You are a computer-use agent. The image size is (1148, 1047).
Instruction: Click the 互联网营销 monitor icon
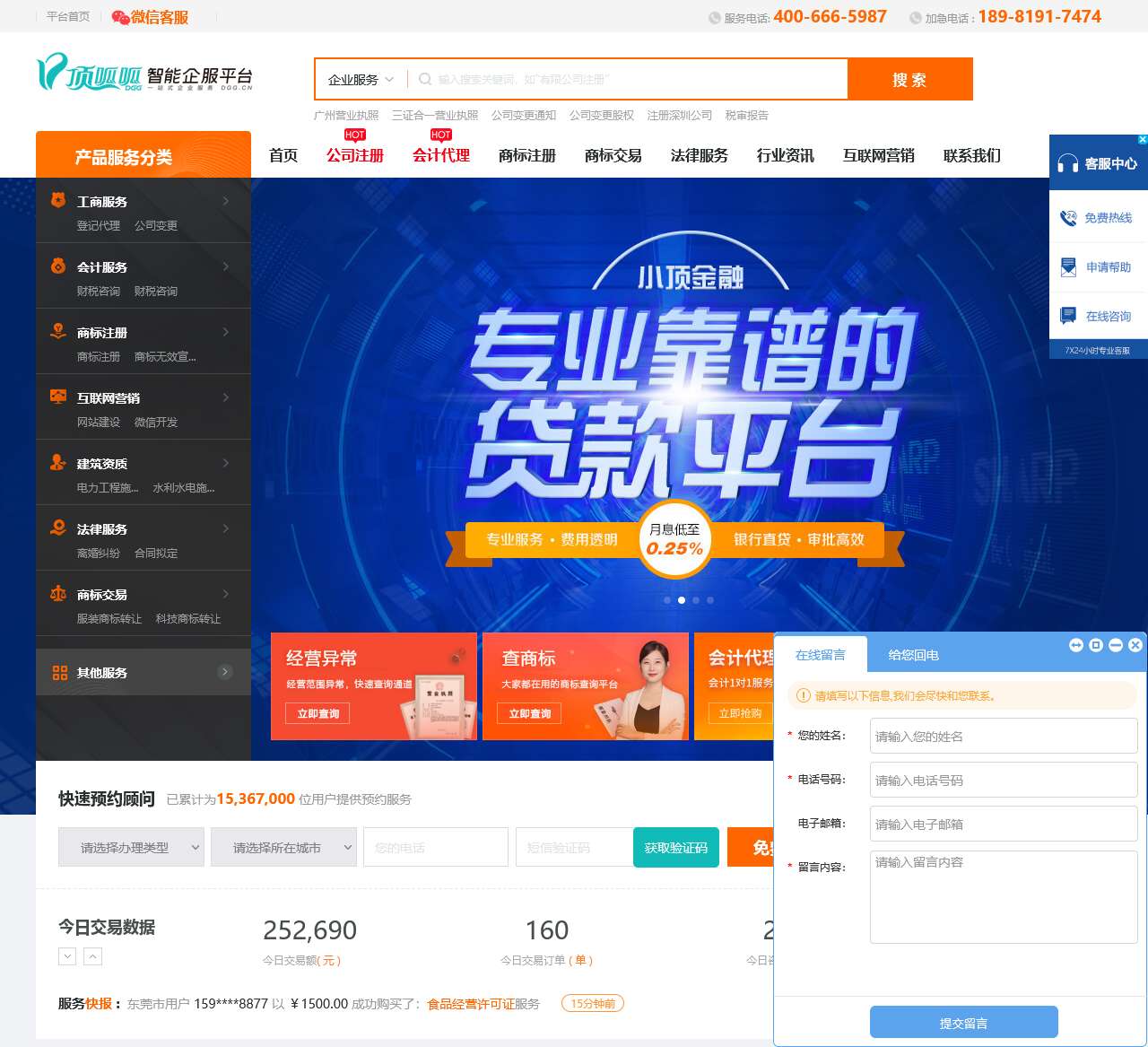[x=58, y=397]
